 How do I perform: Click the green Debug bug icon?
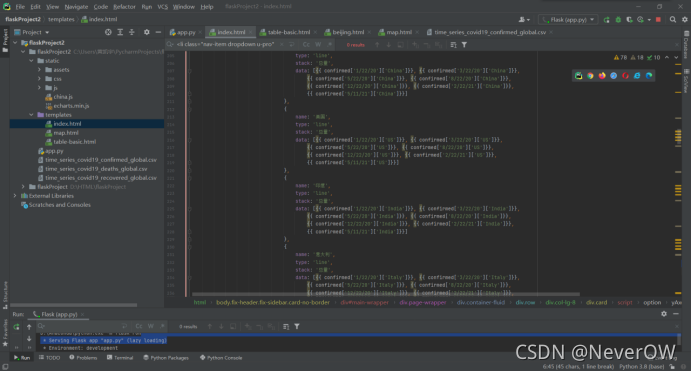click(x=618, y=20)
